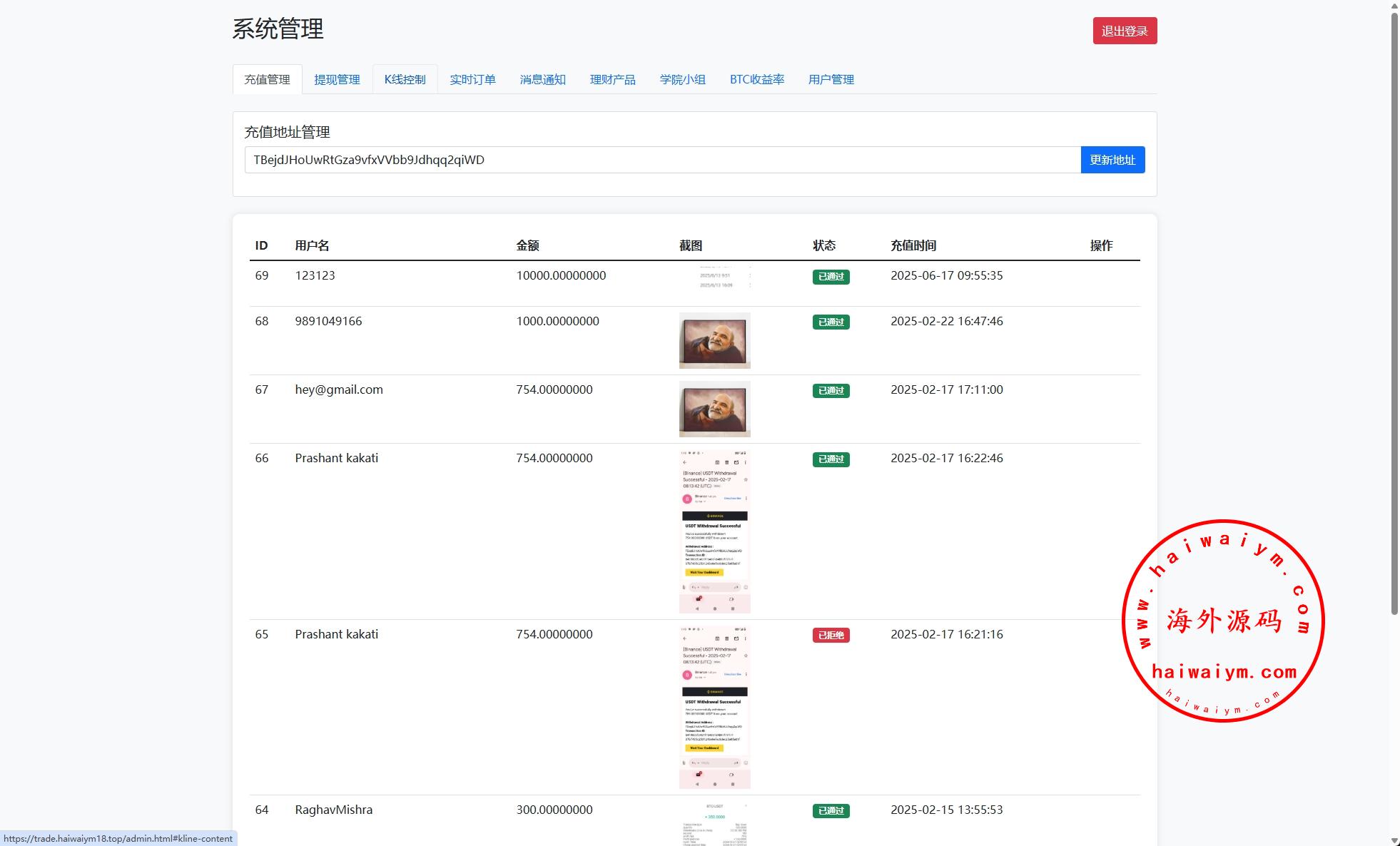Open the 实时订单 tab
This screenshot has height=846, width=1400.
pos(472,79)
